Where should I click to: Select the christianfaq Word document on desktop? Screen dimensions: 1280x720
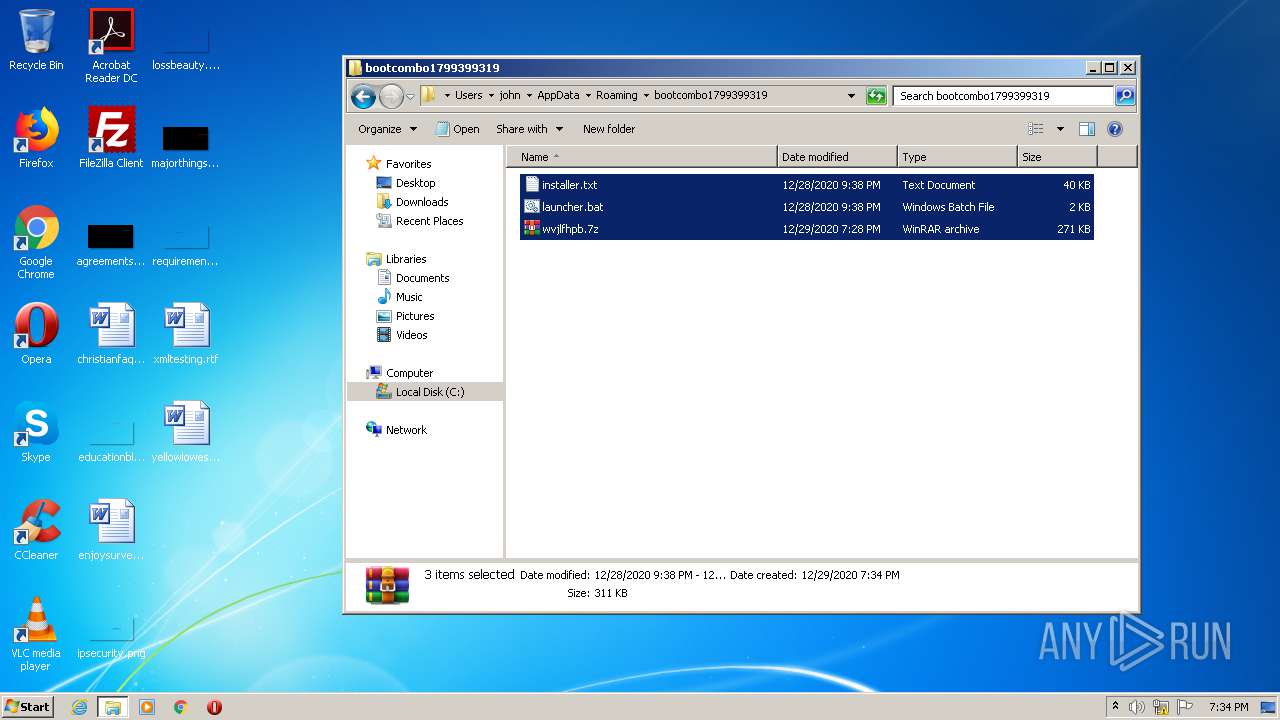pyautogui.click(x=111, y=334)
